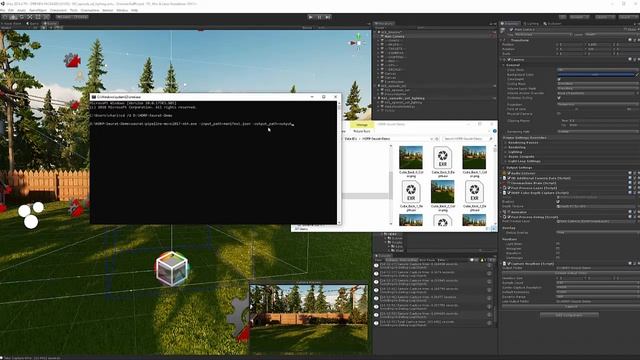This screenshot has height=360, width=640.
Task: Select the Rotate tool in Unity toolbar
Action: [x=21, y=17]
